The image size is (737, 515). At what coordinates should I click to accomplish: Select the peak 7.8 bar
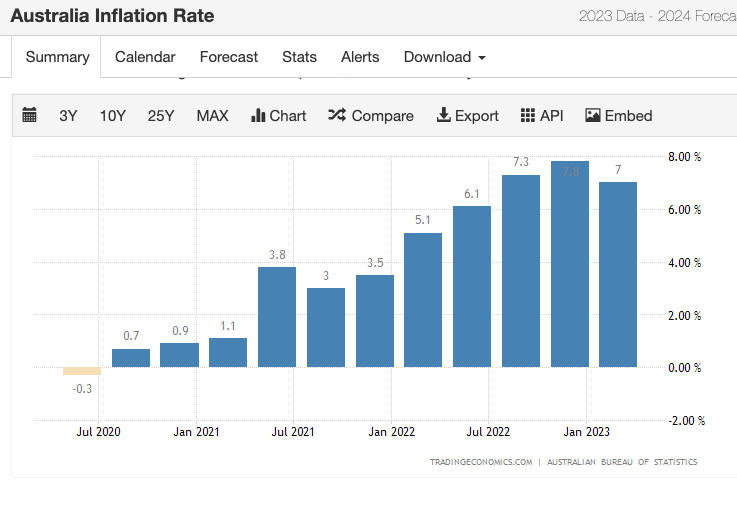tap(570, 264)
